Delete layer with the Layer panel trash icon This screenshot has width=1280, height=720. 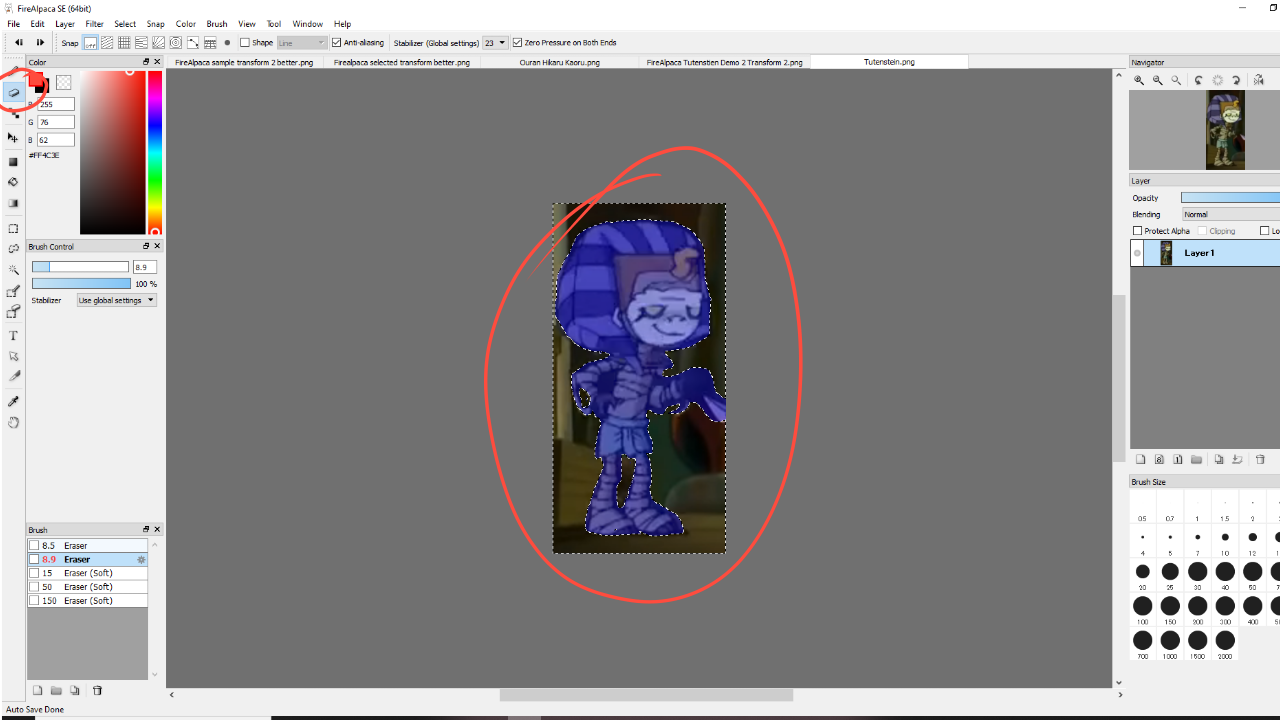1260,460
